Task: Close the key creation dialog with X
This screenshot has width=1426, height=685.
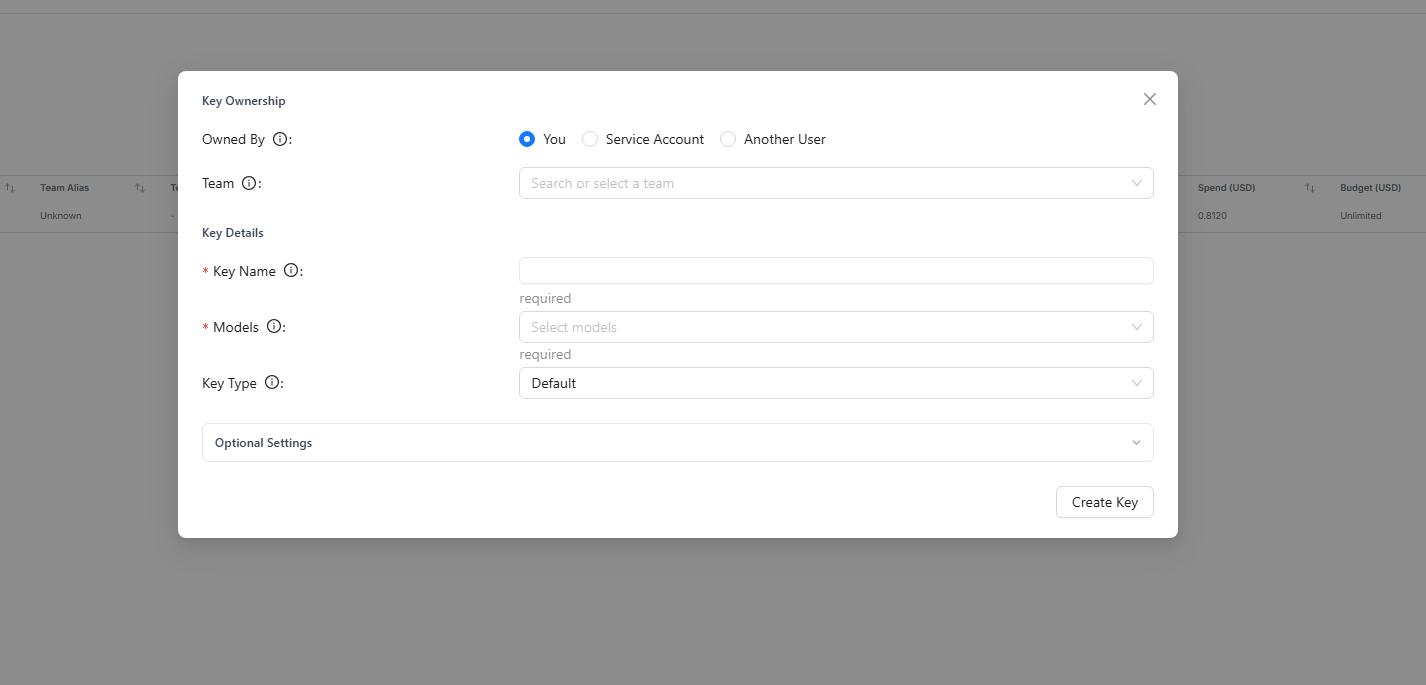Action: pos(1149,99)
